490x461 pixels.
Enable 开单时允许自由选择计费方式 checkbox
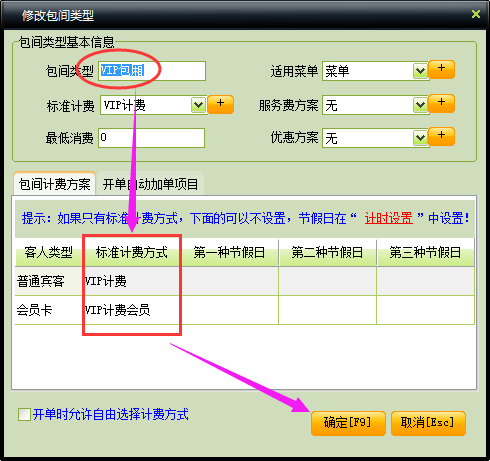(x=24, y=414)
